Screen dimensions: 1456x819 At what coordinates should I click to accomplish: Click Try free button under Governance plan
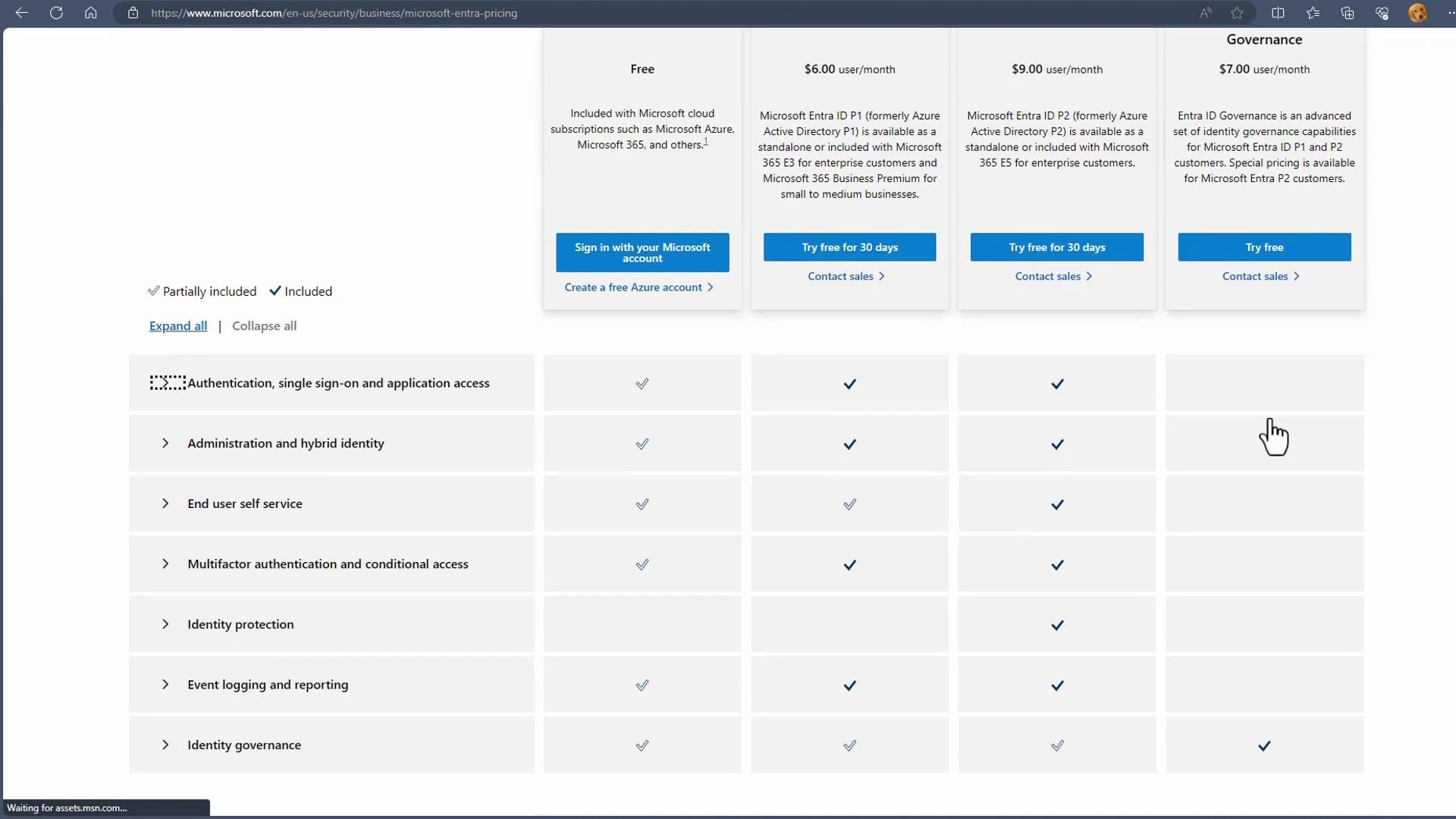click(x=1264, y=247)
